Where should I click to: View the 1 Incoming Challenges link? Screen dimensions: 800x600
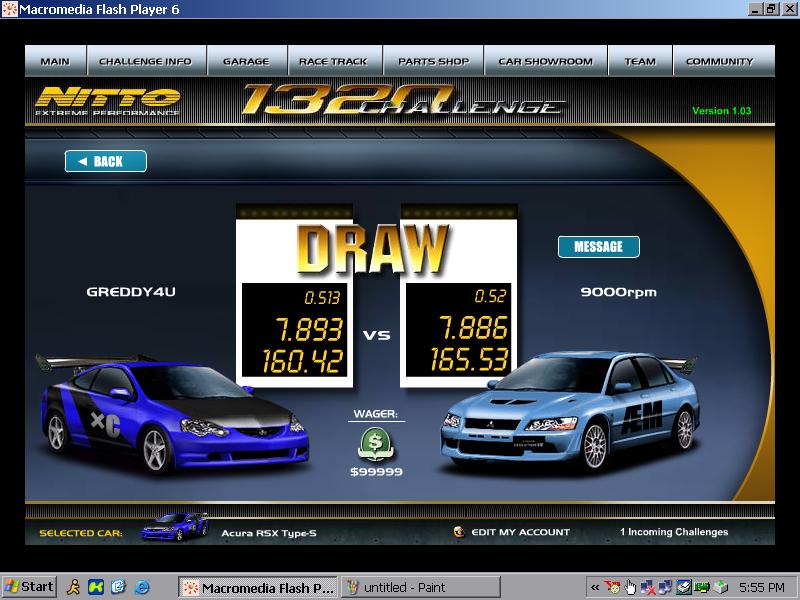pyautogui.click(x=674, y=532)
